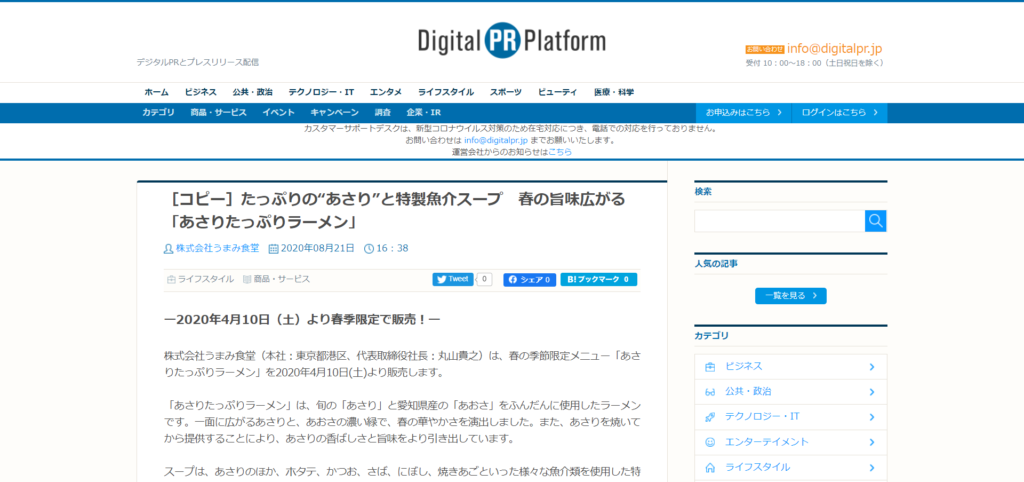Click the rocket icon beside テクノロジー・IT
The image size is (1024, 482).
[710, 416]
